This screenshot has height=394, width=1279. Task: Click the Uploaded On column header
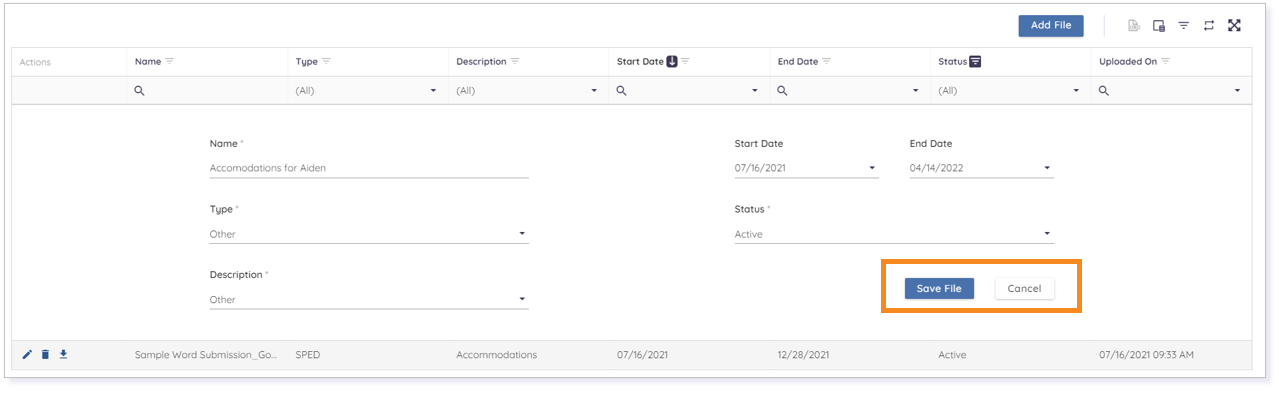coord(1171,62)
